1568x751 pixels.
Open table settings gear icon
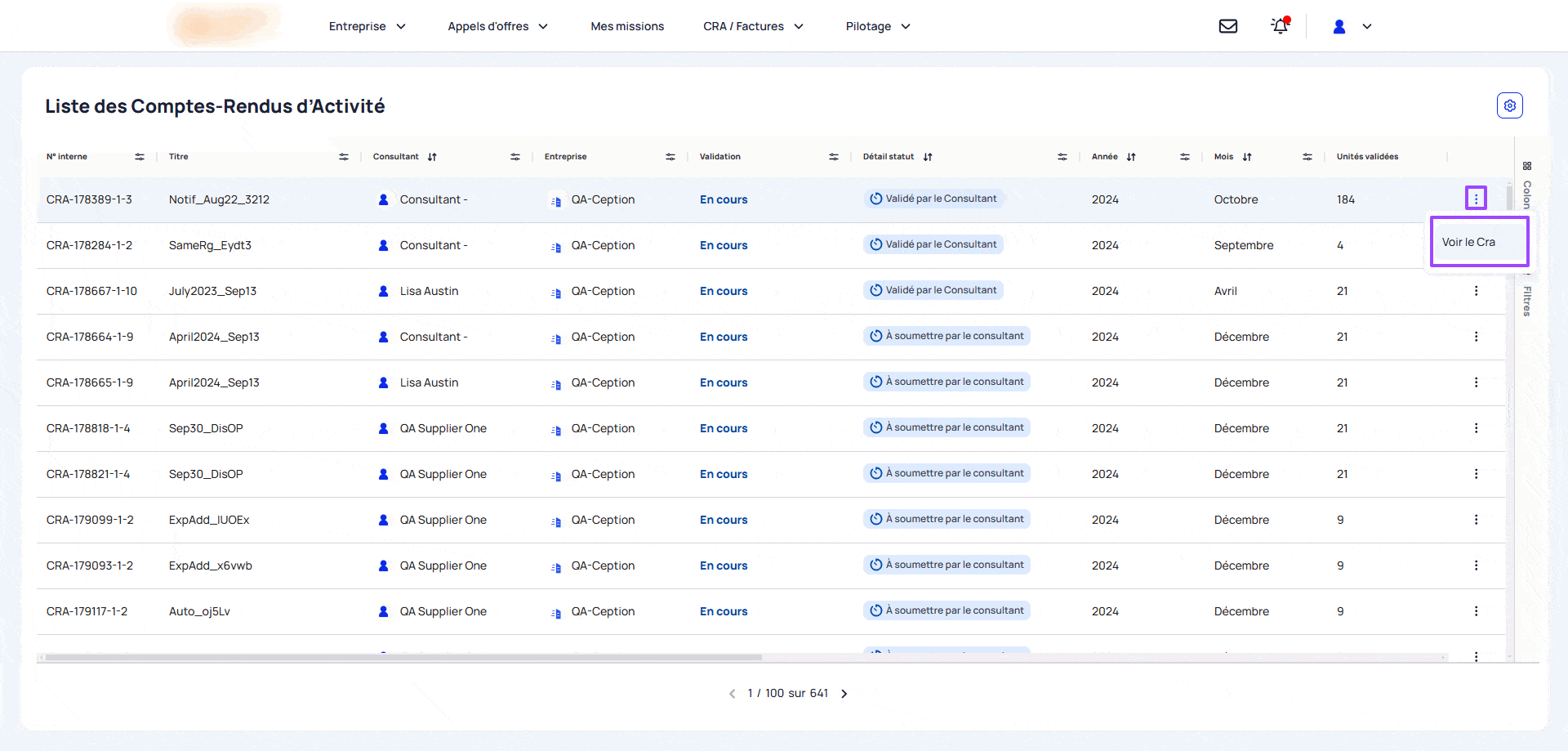1510,105
